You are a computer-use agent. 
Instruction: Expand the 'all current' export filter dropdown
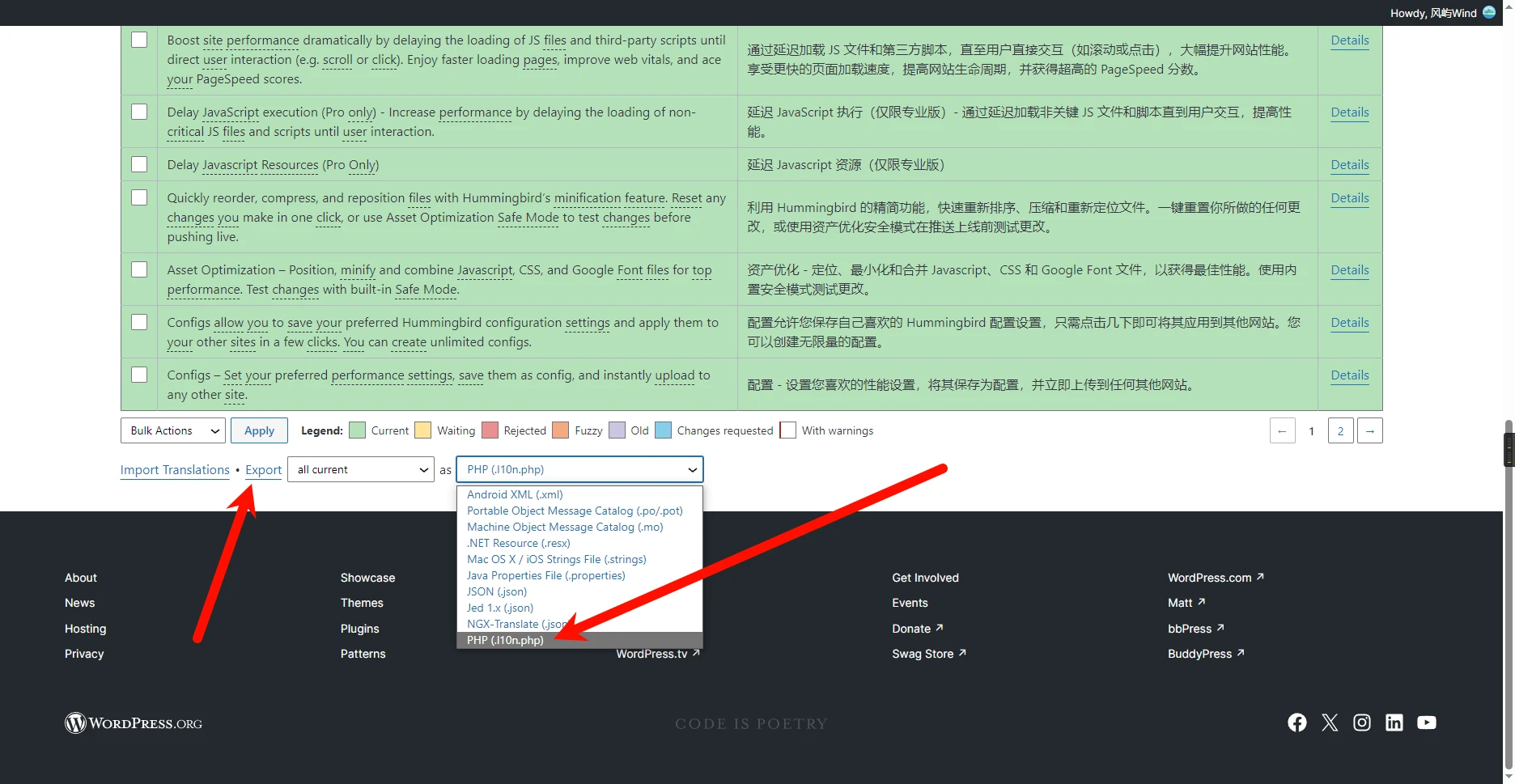(x=362, y=470)
